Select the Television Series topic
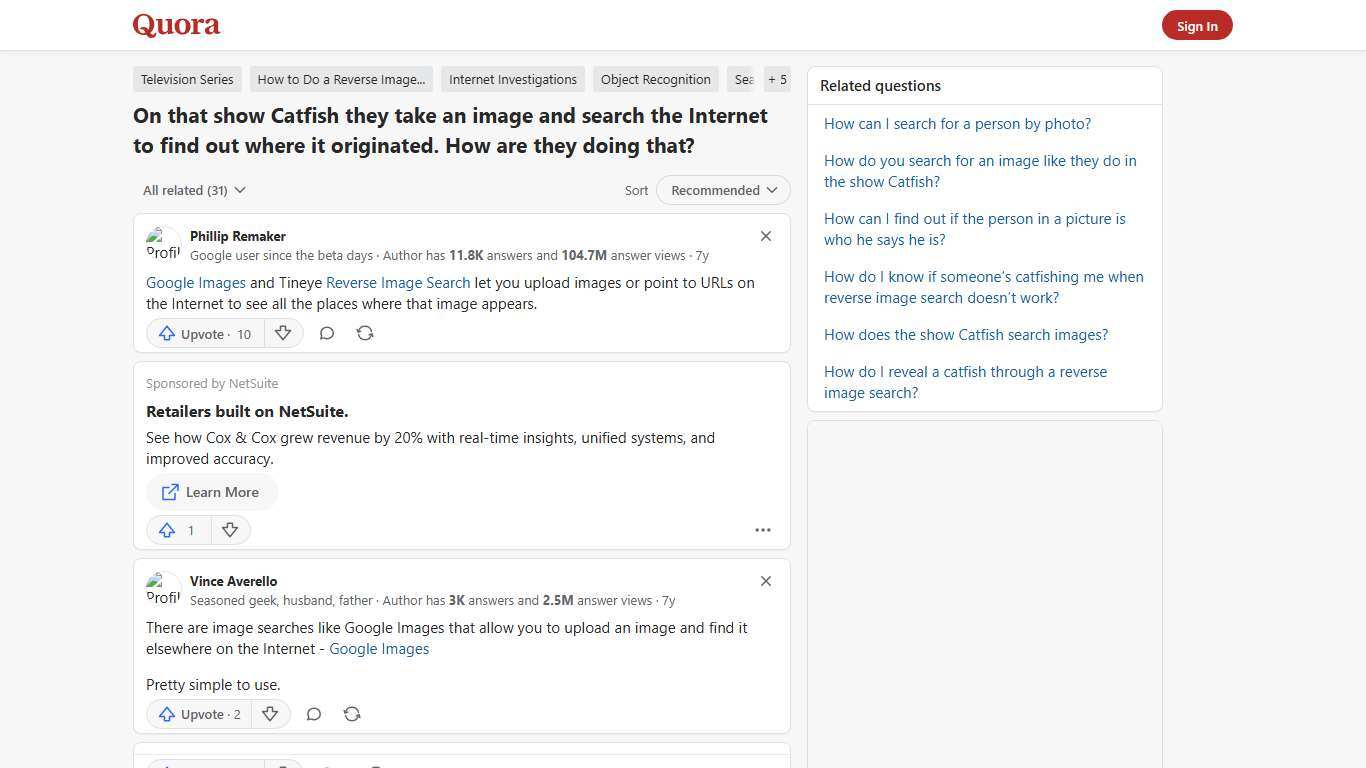Viewport: 1366px width, 768px height. click(x=187, y=79)
